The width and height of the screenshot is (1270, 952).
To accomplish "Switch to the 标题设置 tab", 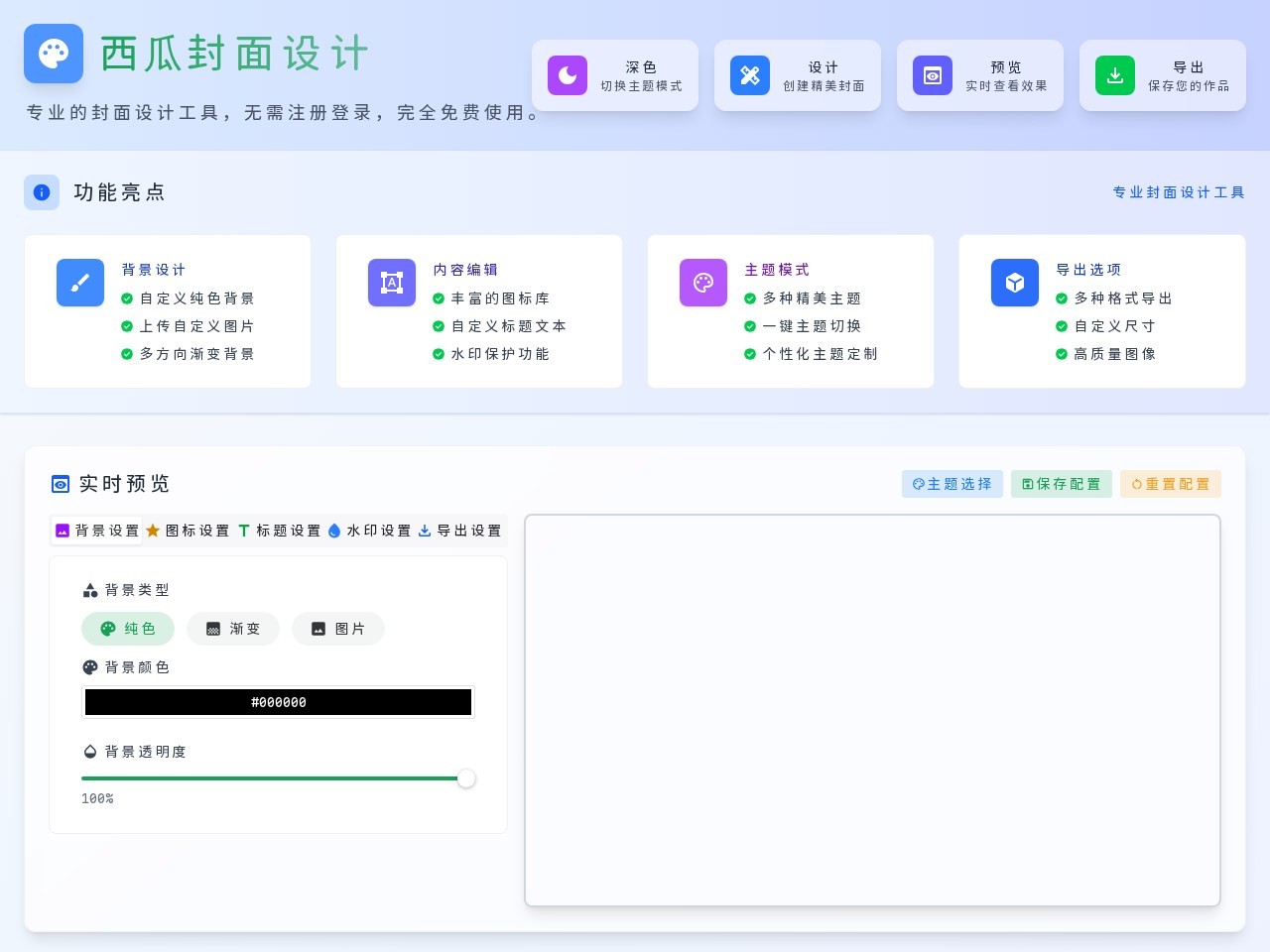I will click(279, 531).
